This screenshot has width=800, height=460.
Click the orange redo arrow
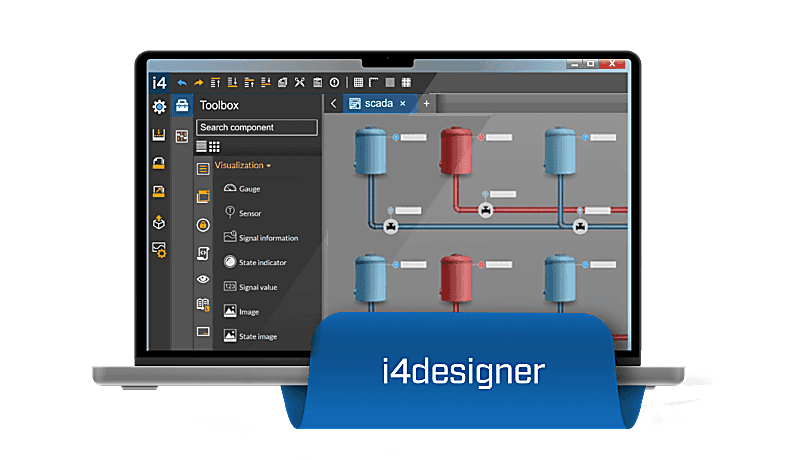pos(198,82)
